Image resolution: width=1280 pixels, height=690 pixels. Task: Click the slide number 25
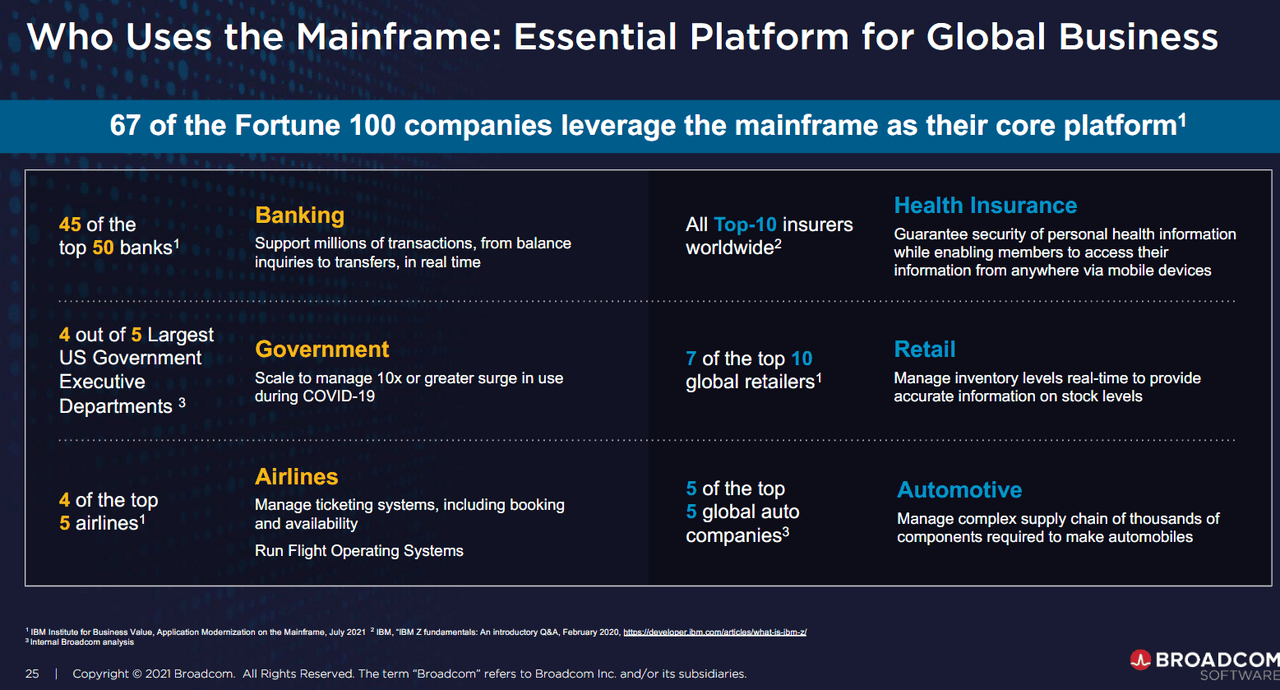tap(32, 674)
